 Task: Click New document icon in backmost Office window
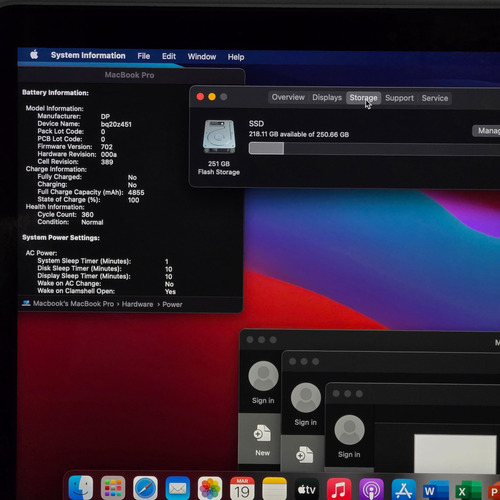(x=262, y=433)
